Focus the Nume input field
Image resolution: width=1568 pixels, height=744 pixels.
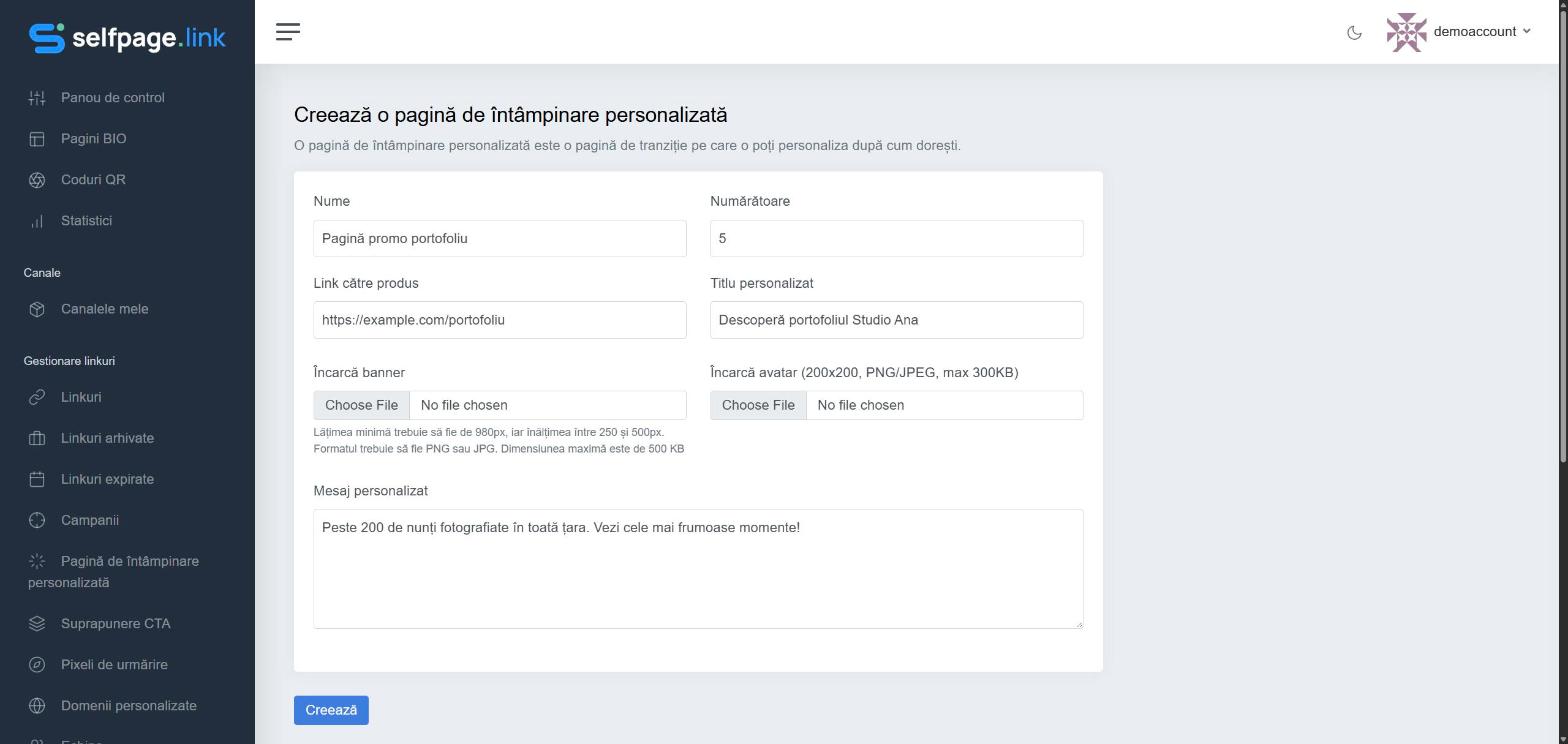click(x=500, y=238)
